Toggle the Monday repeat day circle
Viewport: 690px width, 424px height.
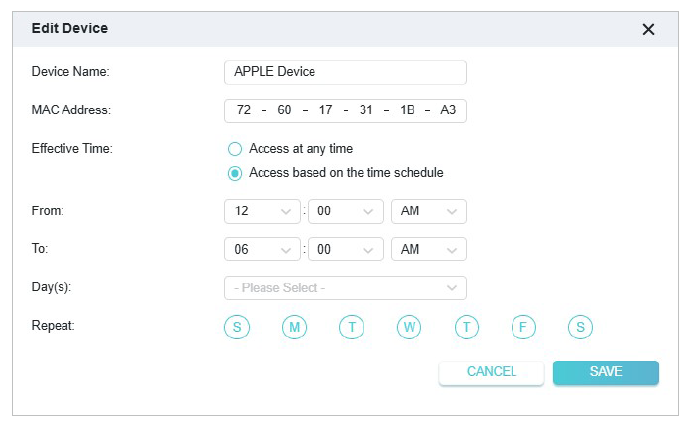tap(294, 326)
